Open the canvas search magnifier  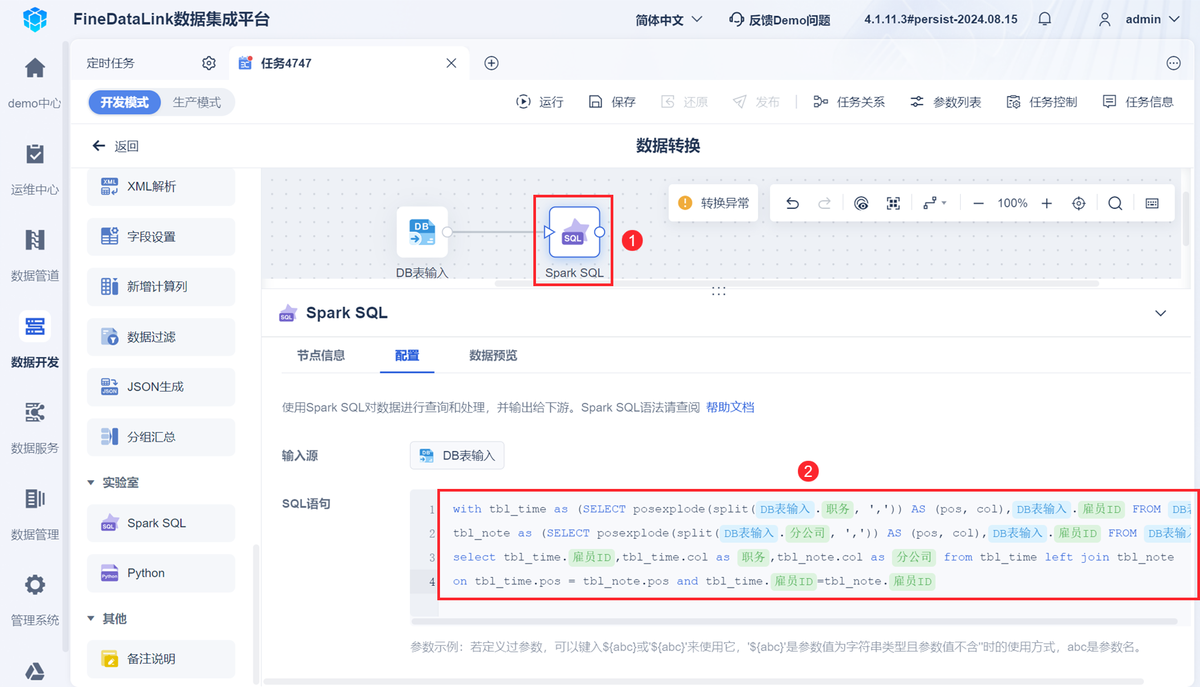(x=1115, y=203)
